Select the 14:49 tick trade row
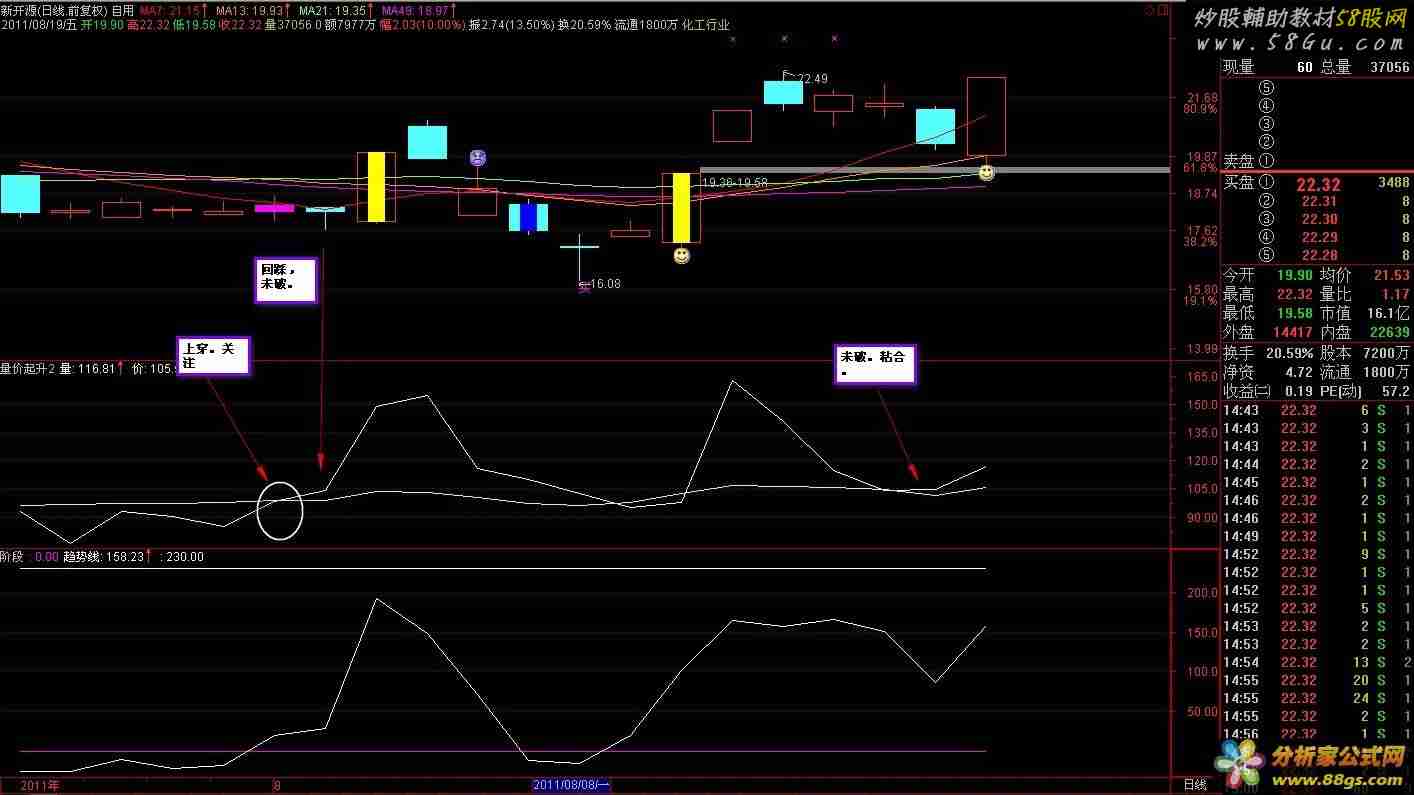Image resolution: width=1414 pixels, height=795 pixels. click(x=1316, y=536)
